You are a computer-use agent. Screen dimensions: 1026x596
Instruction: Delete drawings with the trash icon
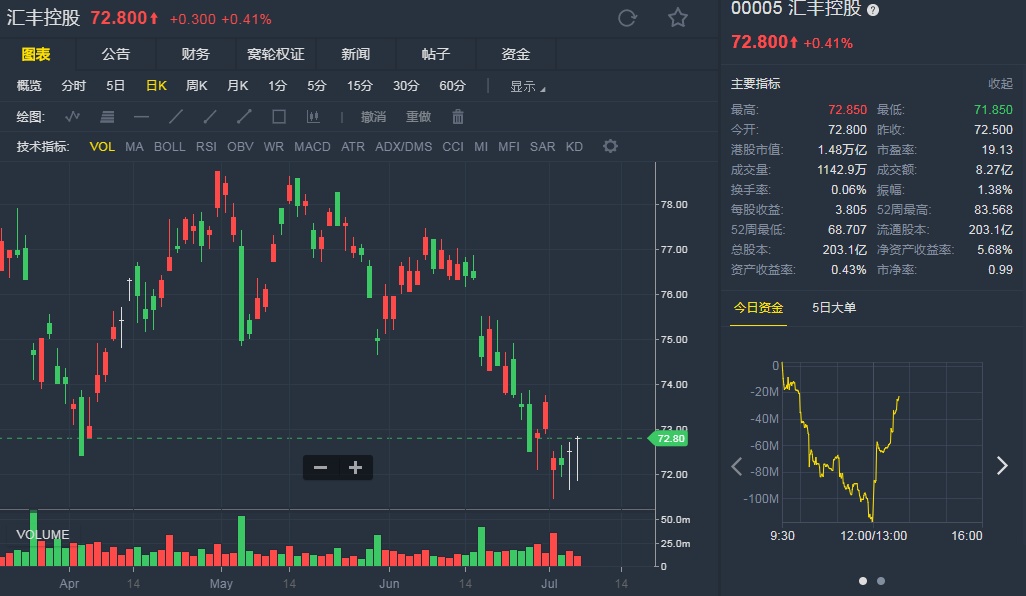[458, 117]
